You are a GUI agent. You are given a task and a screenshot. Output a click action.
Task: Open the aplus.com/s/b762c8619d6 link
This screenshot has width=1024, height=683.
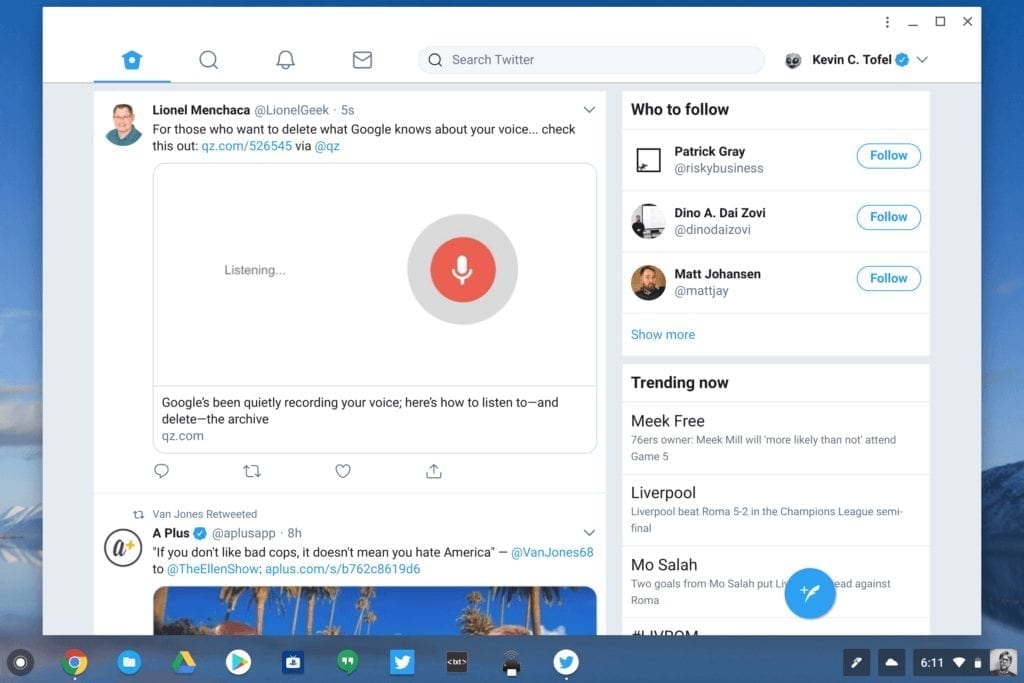coord(342,569)
